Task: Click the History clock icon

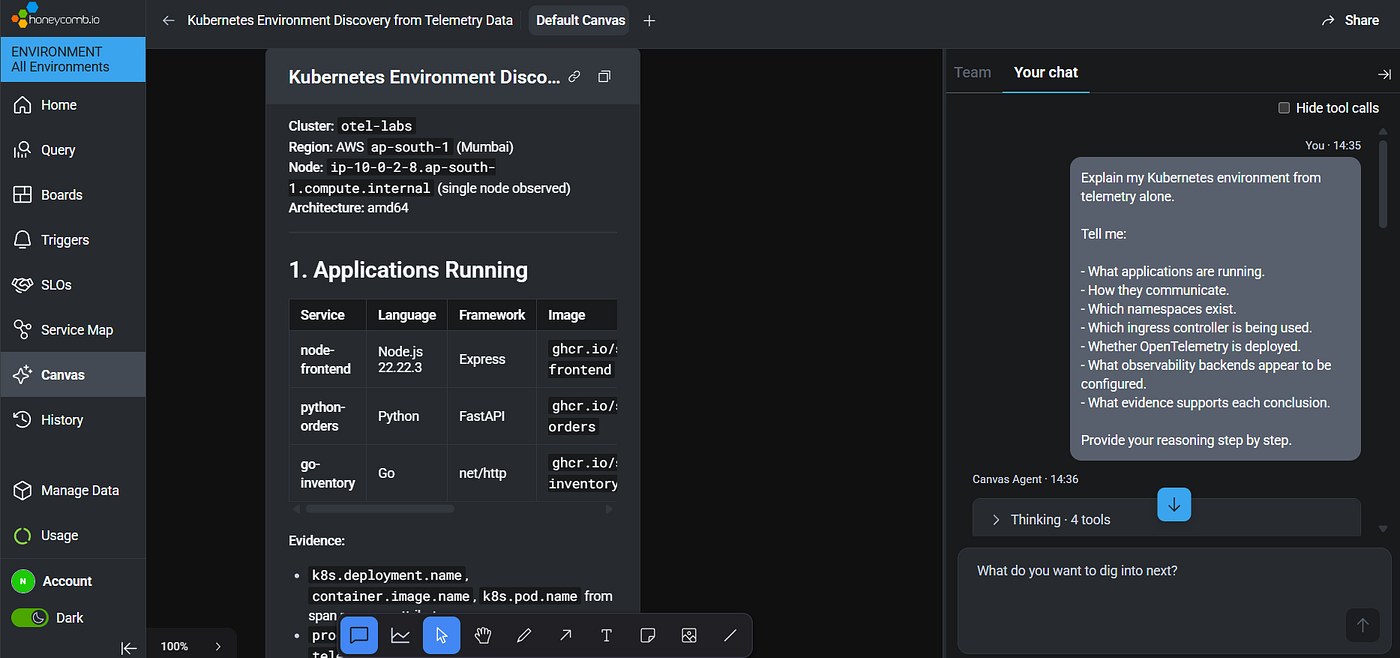Action: point(22,420)
